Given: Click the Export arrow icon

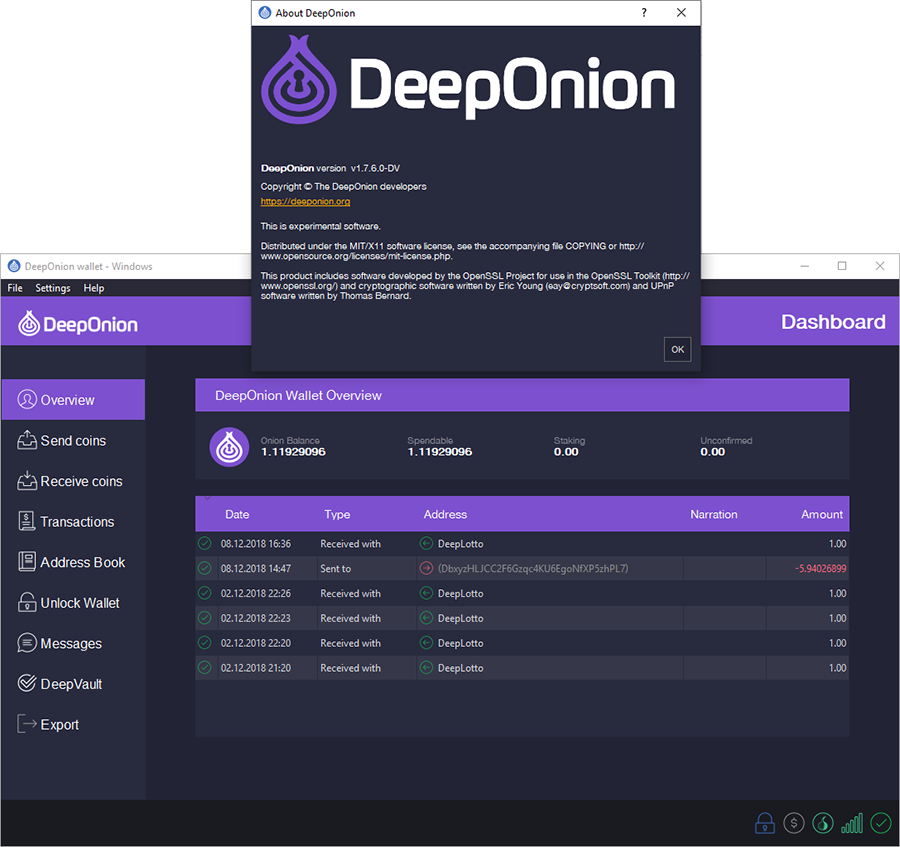Looking at the screenshot, I should pos(27,724).
